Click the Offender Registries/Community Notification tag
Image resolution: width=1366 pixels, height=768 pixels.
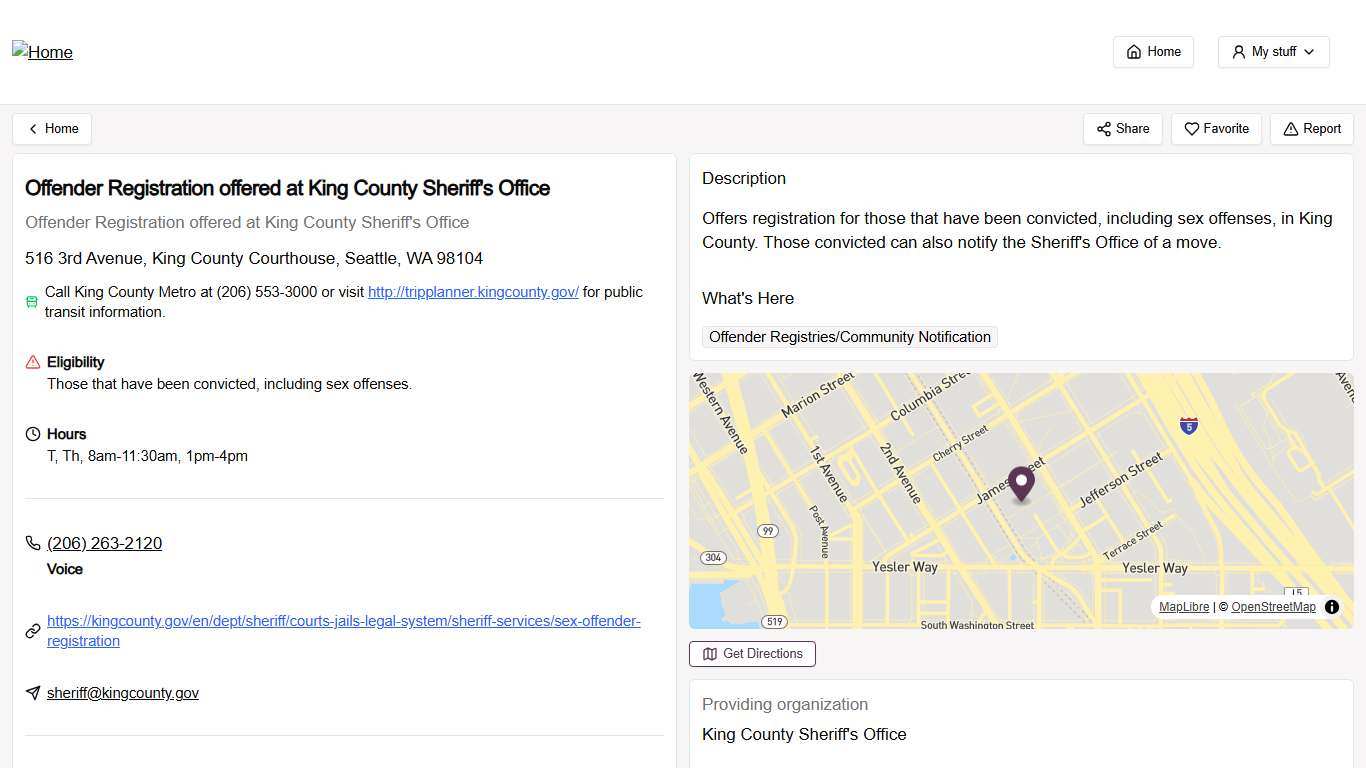[x=848, y=337]
